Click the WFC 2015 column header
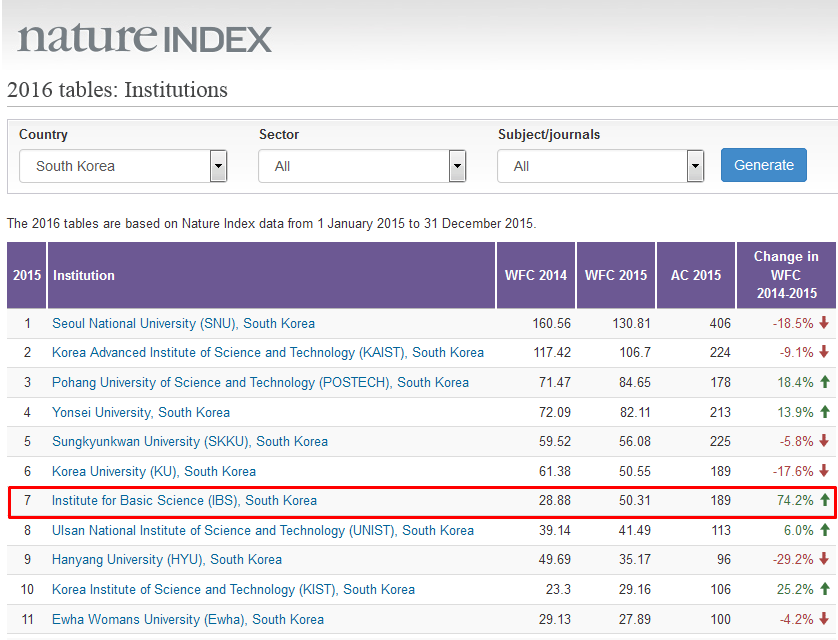 (x=616, y=275)
